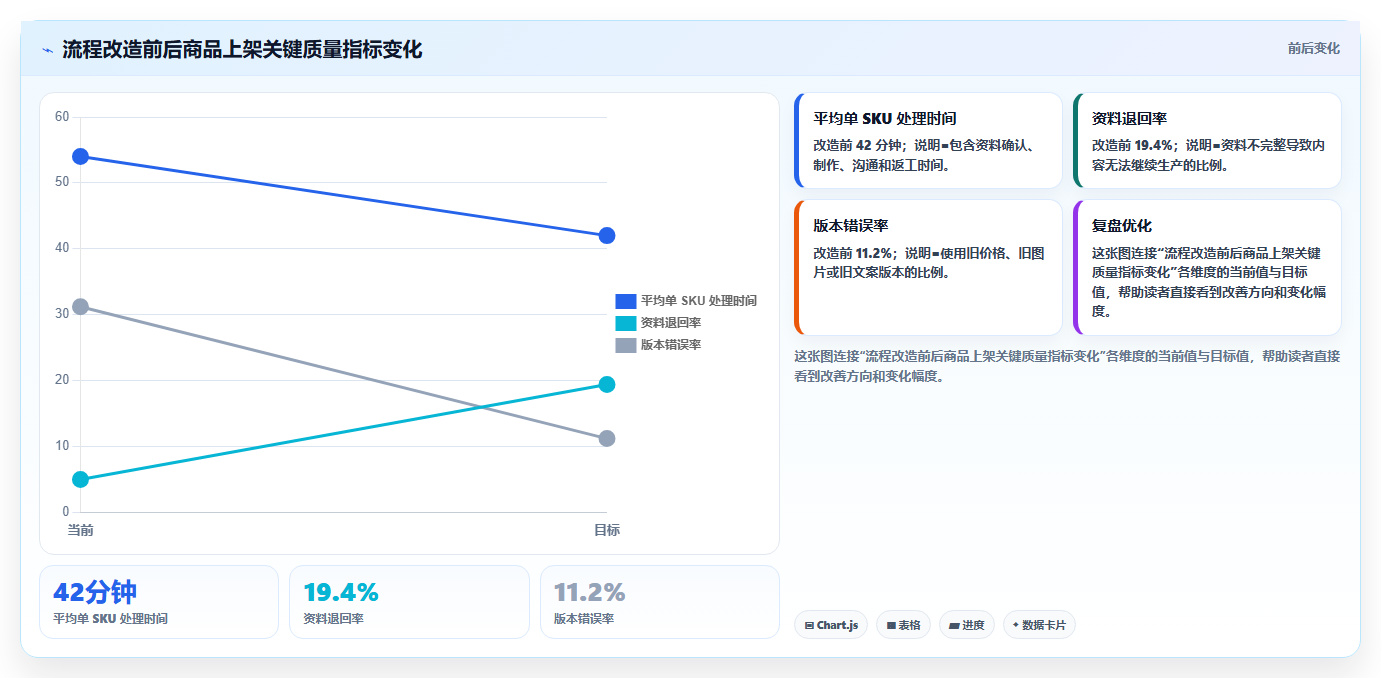Click the 版本错误率 info card title
Viewport: 1381px width, 678px height.
pyautogui.click(x=850, y=225)
